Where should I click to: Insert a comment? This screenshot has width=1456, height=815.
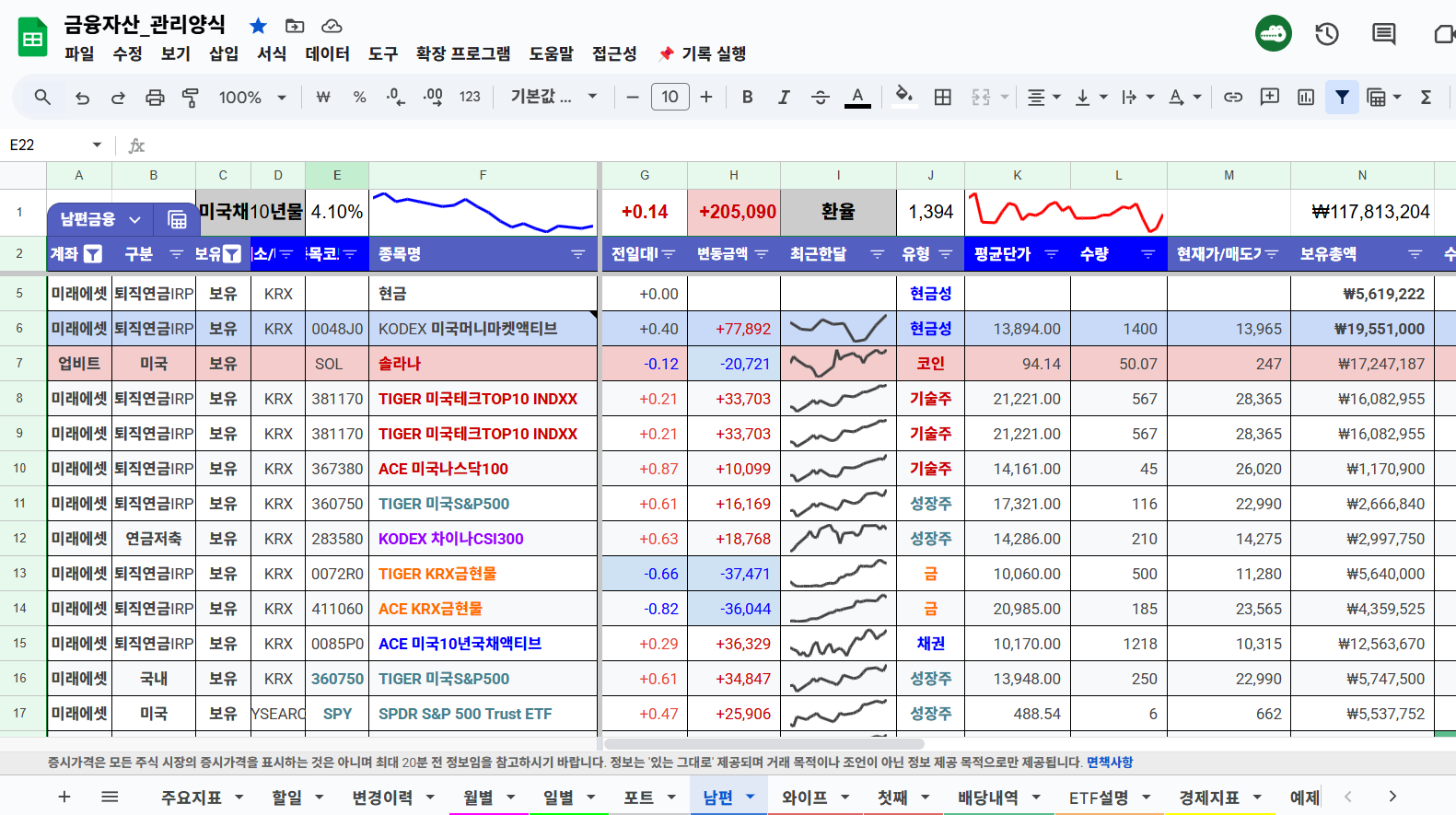click(1270, 97)
